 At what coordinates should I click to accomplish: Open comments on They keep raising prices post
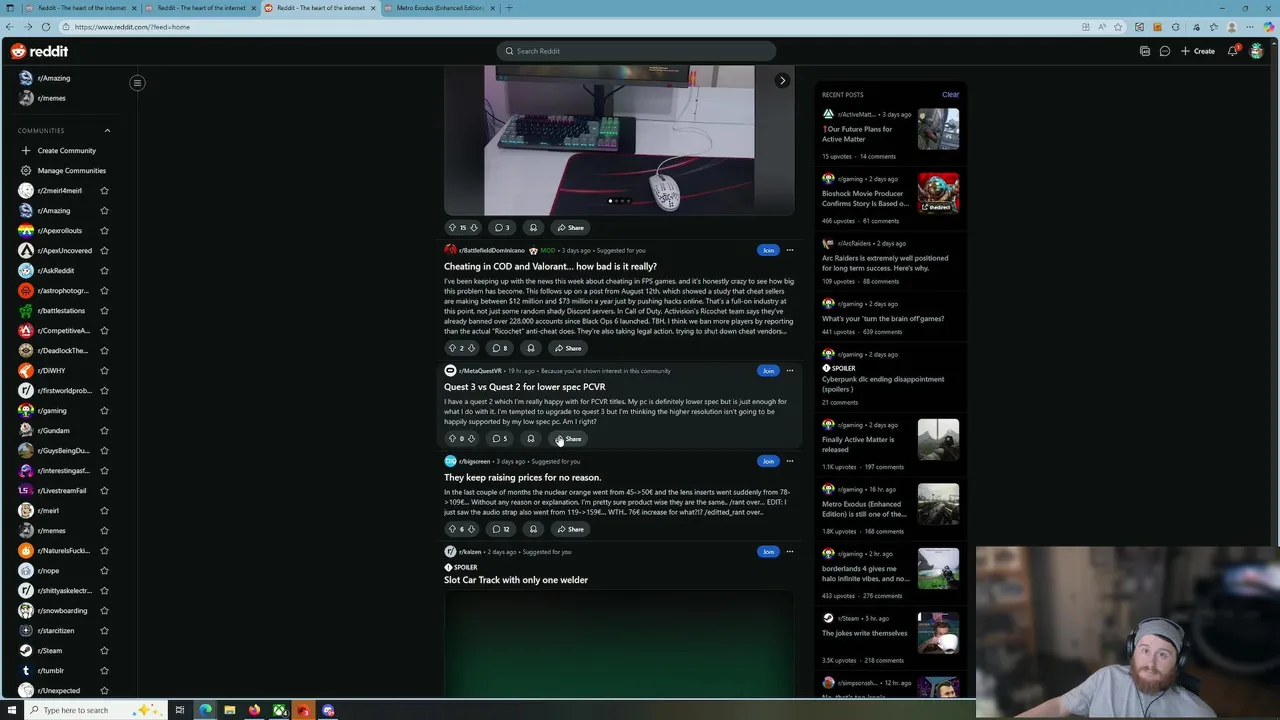point(501,529)
